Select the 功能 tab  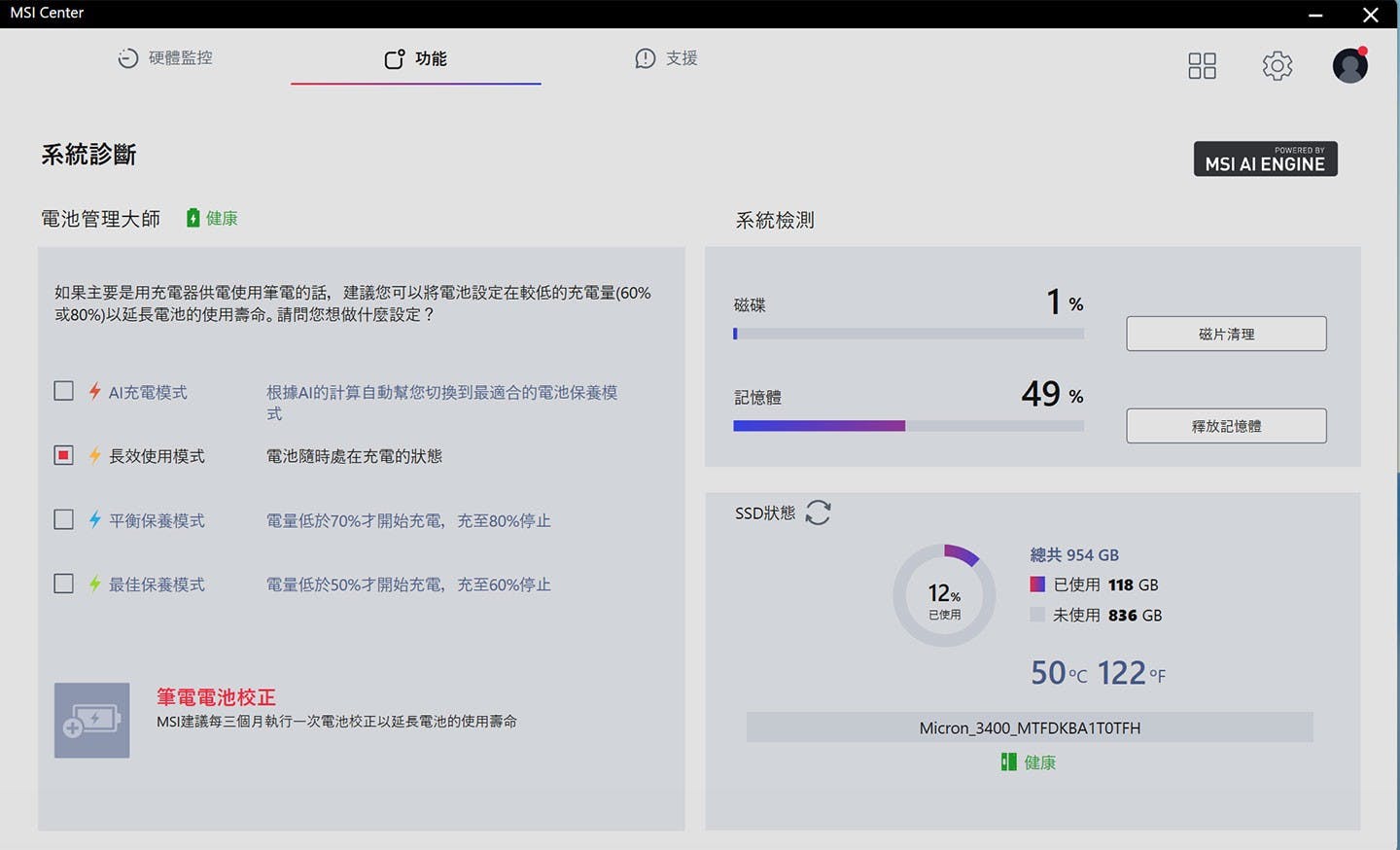pyautogui.click(x=416, y=59)
